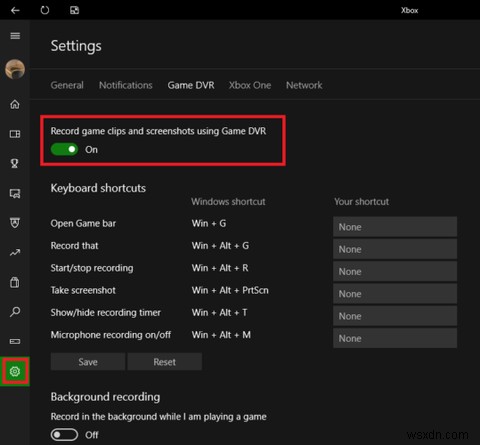Open the hamburger menu in sidebar
480x445 pixels.
15,36
